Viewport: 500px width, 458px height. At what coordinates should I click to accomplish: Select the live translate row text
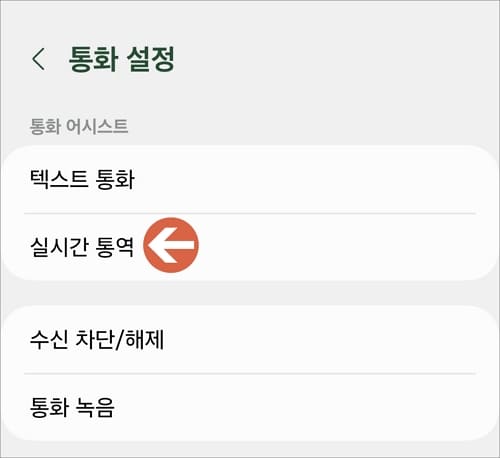coord(82,247)
